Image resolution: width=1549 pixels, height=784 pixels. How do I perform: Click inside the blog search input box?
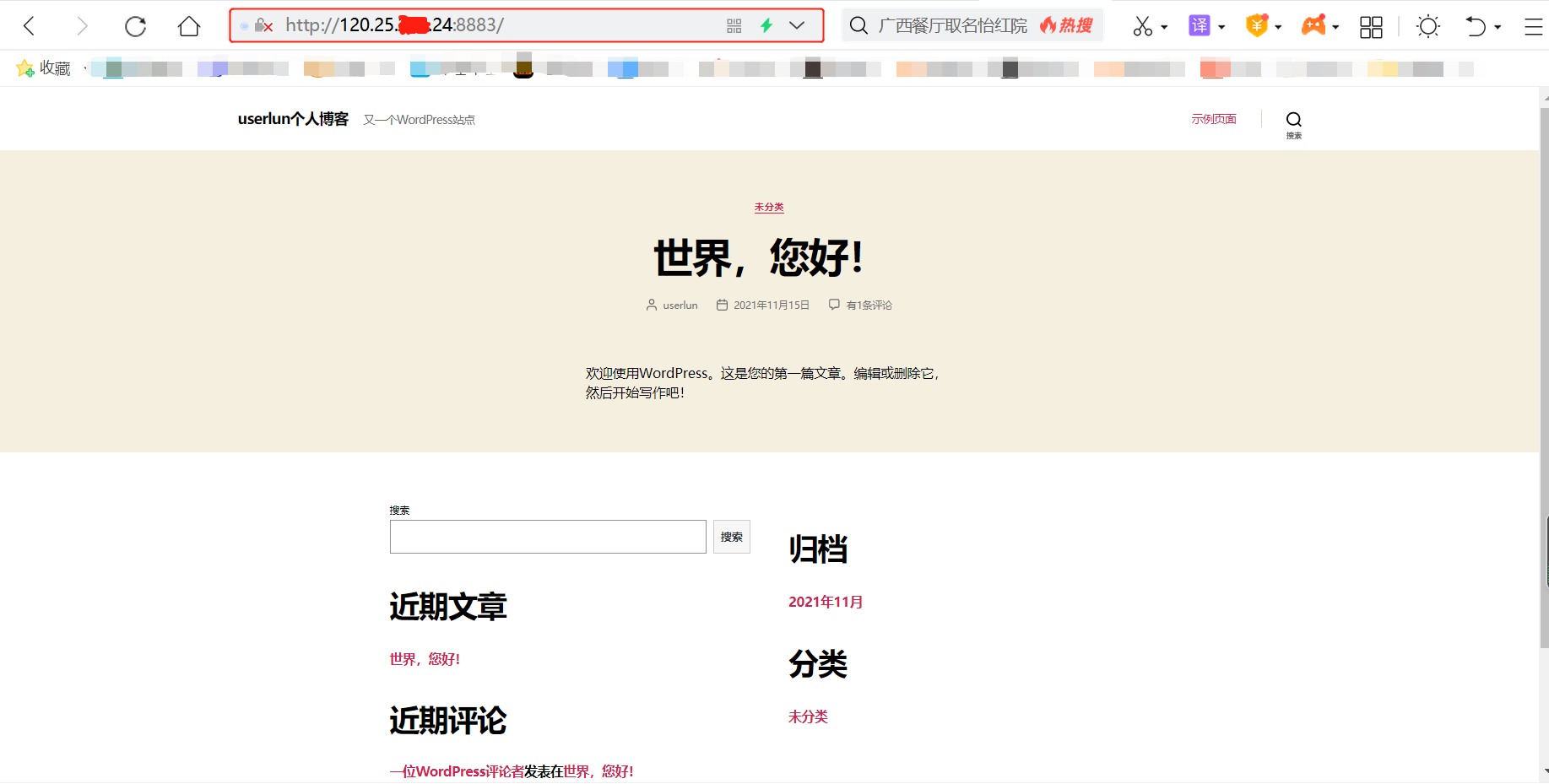point(547,537)
